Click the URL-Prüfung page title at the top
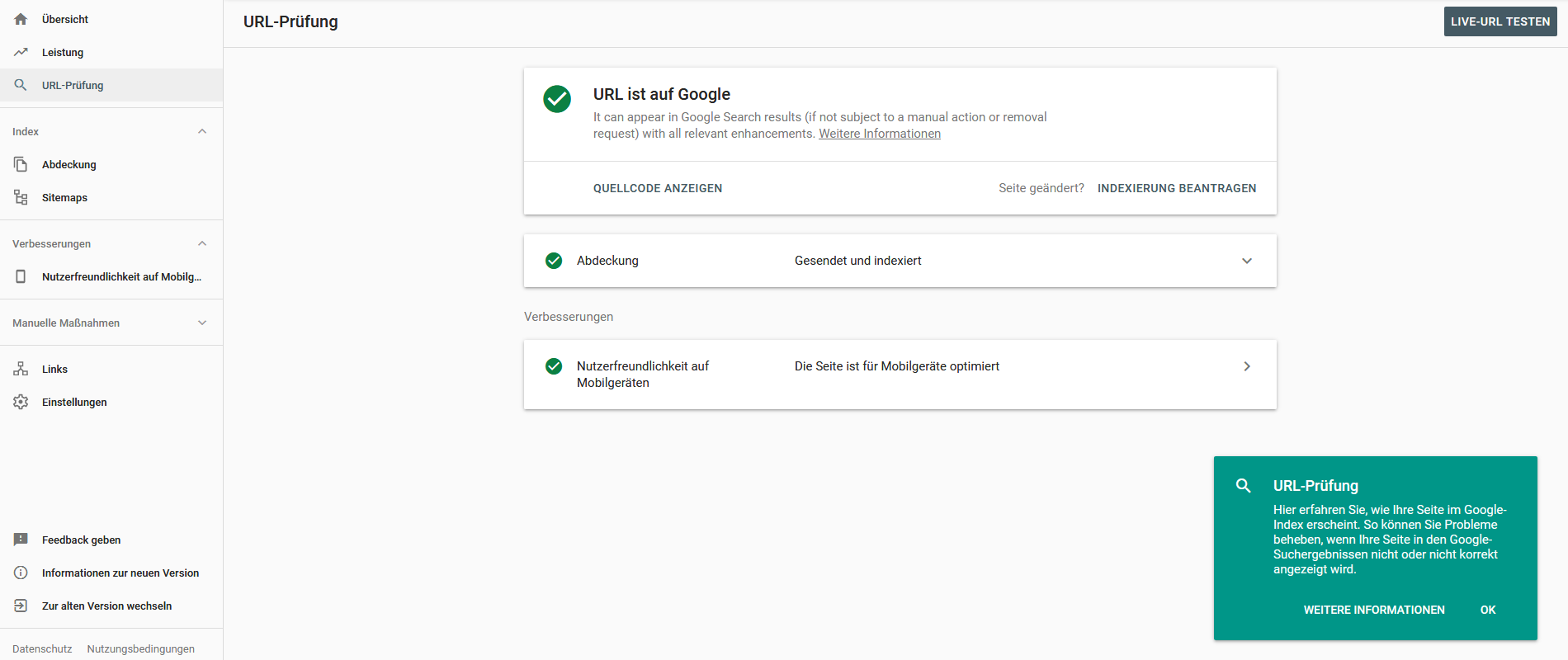This screenshot has height=660, width=1568. (x=290, y=21)
